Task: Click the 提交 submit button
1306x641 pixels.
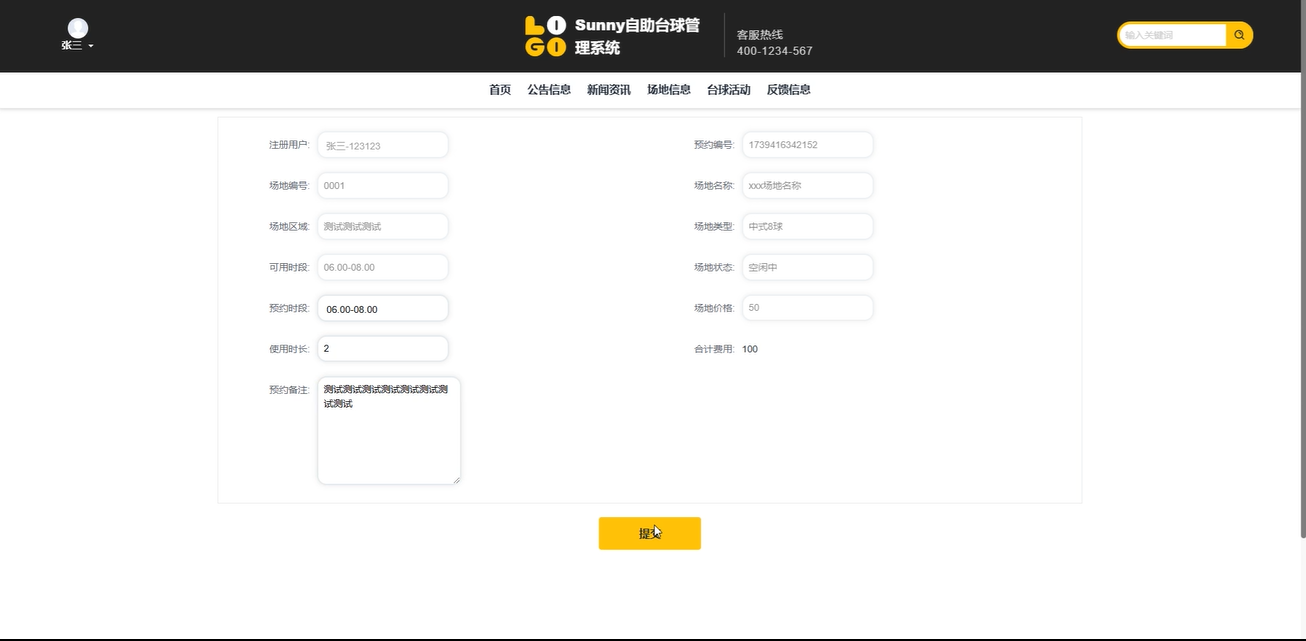Action: click(650, 533)
